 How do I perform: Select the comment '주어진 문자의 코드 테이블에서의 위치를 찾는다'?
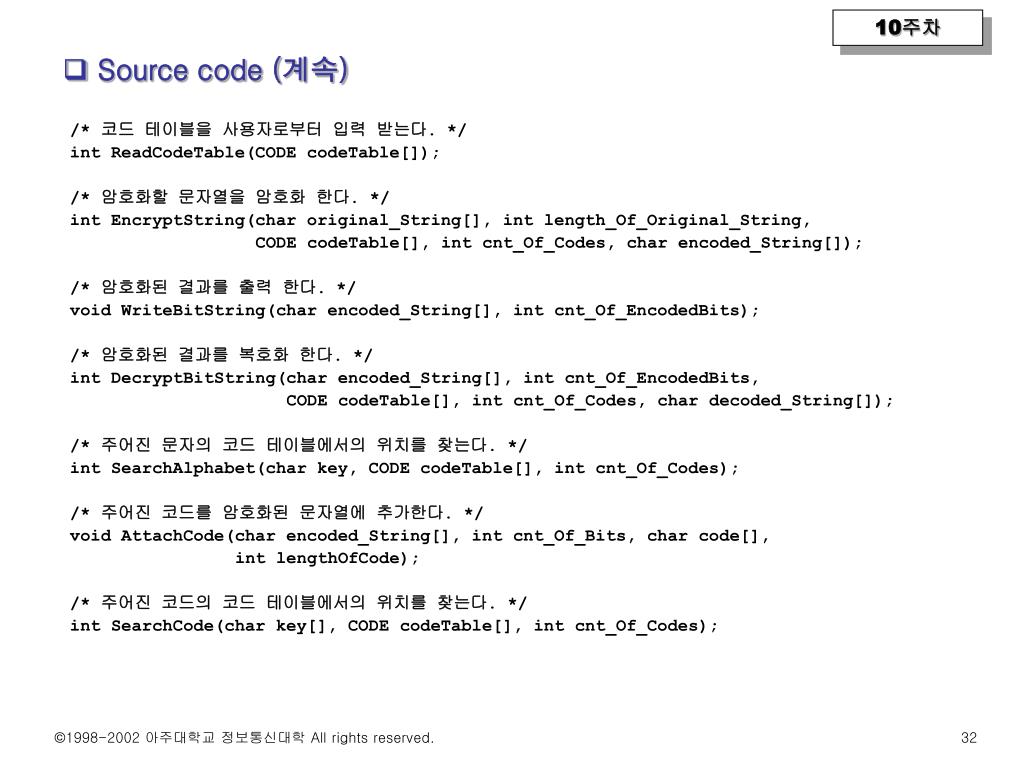[298, 445]
